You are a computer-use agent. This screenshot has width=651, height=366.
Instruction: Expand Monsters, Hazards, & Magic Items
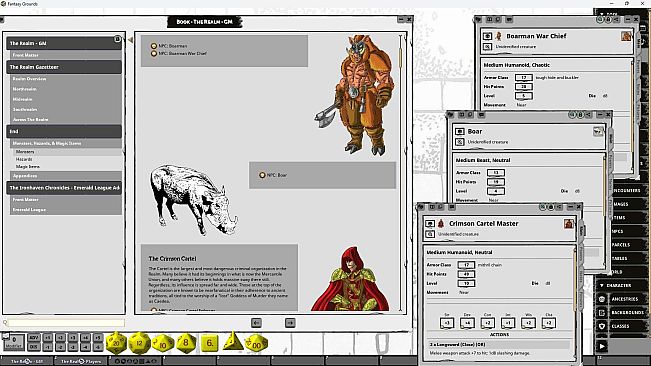pyautogui.click(x=66, y=143)
